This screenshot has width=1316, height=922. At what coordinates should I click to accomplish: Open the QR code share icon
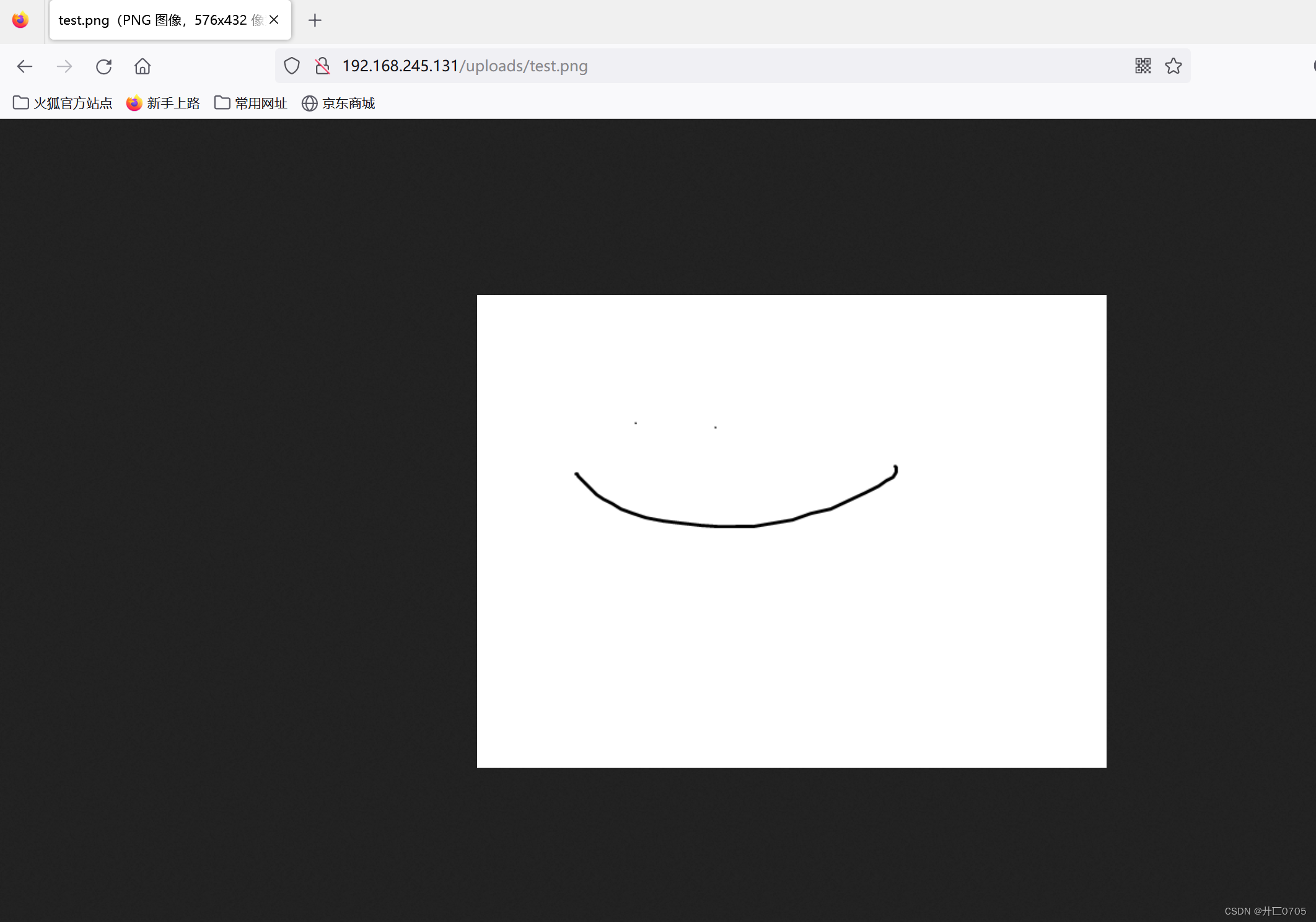tap(1142, 66)
